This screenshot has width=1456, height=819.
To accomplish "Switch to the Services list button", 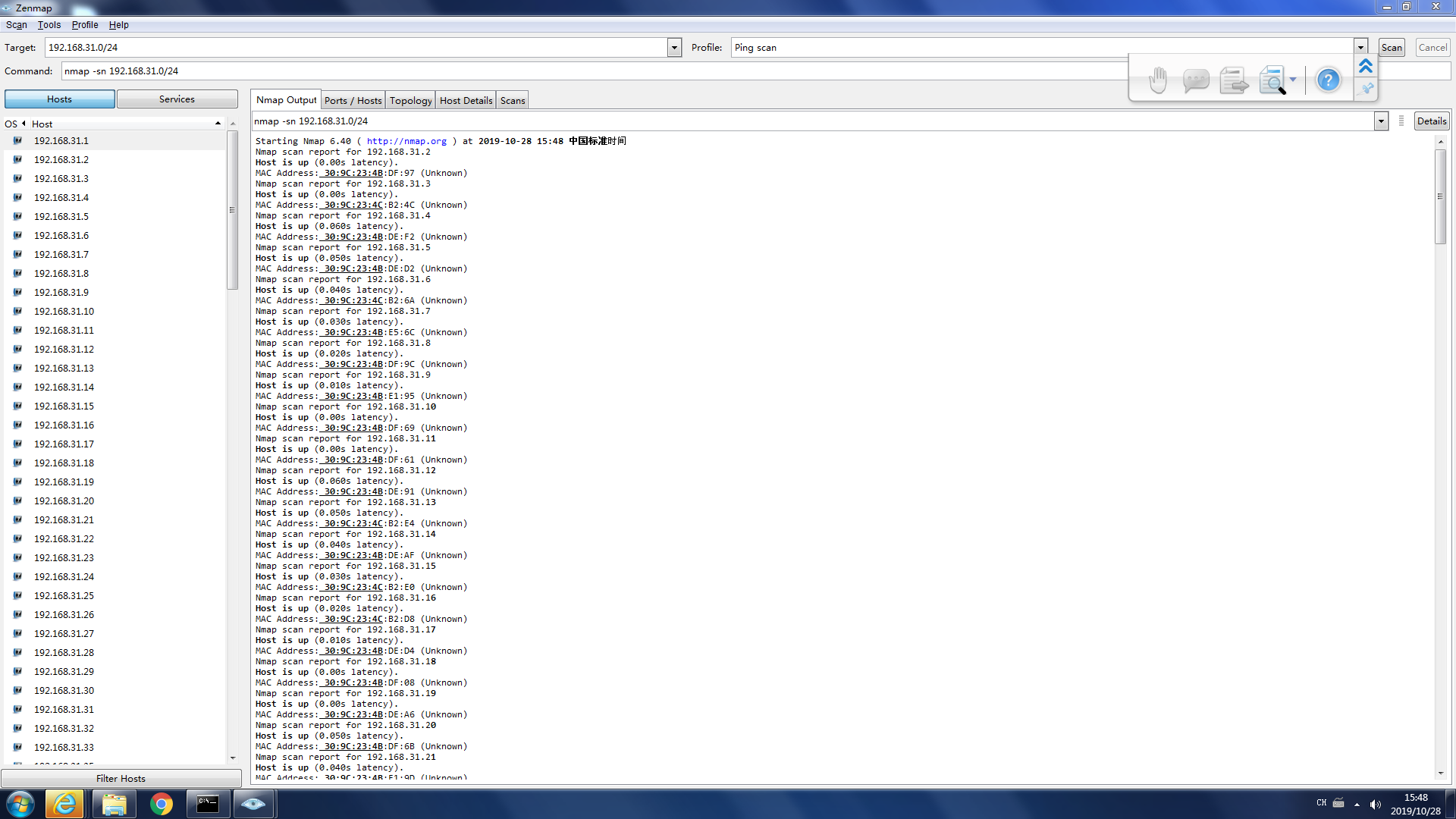I will (177, 99).
